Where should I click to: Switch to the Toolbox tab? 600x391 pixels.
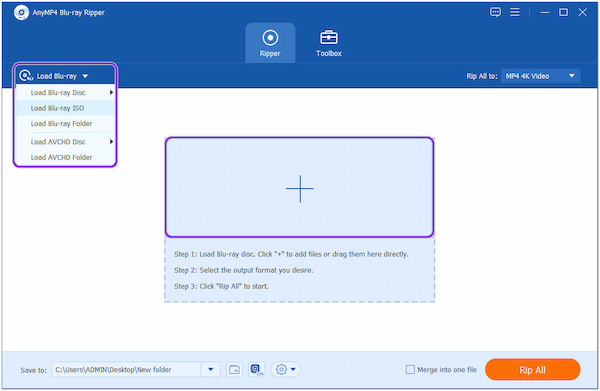329,43
